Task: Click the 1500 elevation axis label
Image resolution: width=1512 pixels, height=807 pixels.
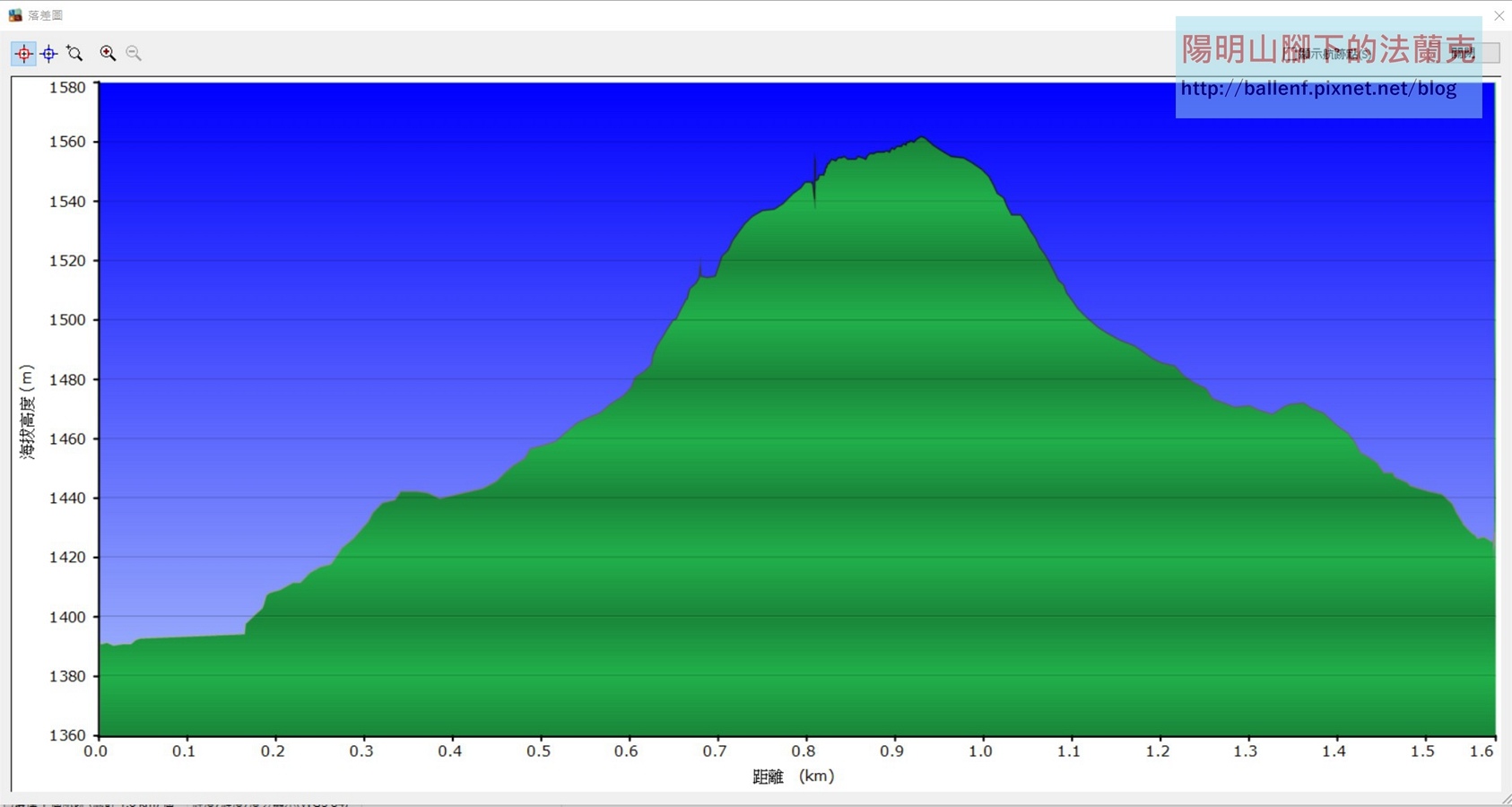Action: point(67,320)
